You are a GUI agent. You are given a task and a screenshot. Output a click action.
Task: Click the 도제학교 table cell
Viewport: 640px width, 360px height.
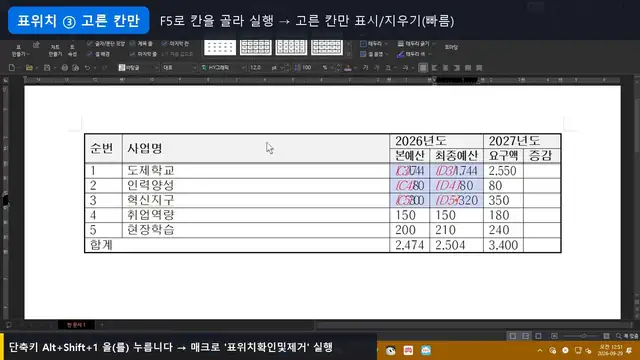pyautogui.click(x=256, y=171)
